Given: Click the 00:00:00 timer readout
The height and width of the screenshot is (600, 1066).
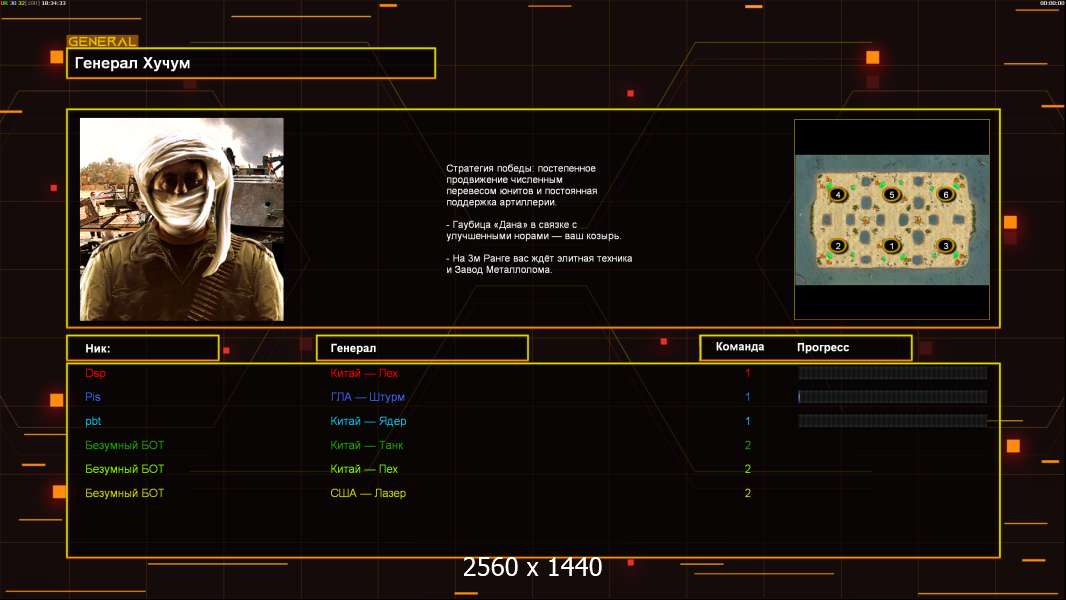Looking at the screenshot, I should click(x=1051, y=3).
